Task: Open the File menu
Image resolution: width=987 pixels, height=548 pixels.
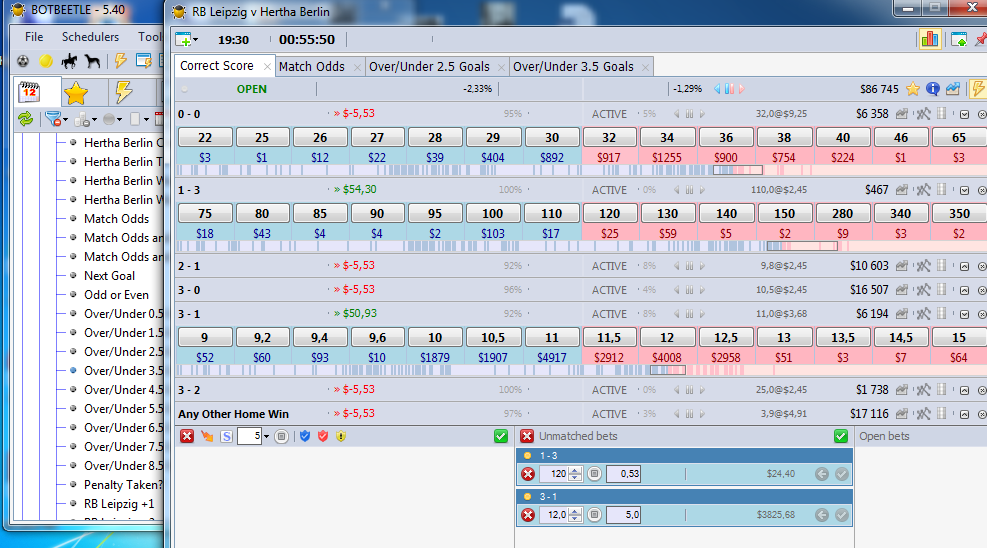Action: [x=34, y=36]
